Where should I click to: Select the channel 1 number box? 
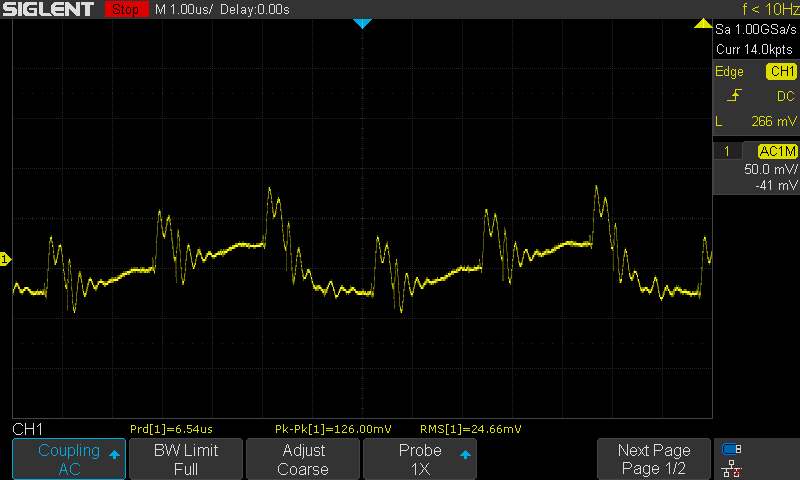point(727,151)
